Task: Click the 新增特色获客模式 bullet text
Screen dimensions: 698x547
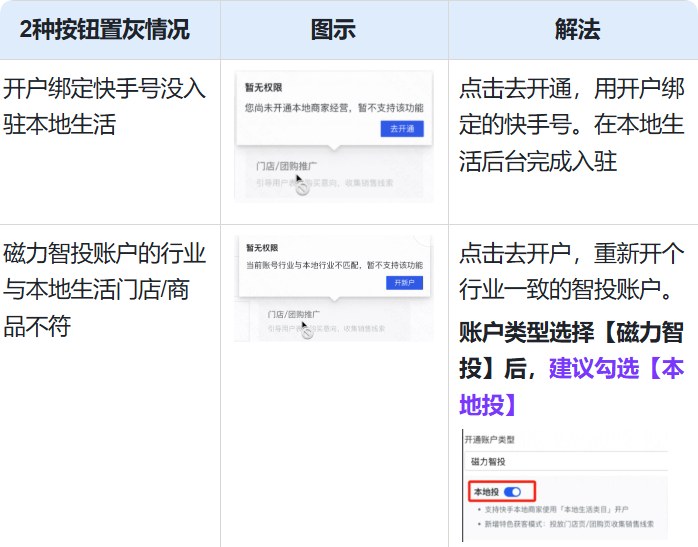Action: coord(569,524)
